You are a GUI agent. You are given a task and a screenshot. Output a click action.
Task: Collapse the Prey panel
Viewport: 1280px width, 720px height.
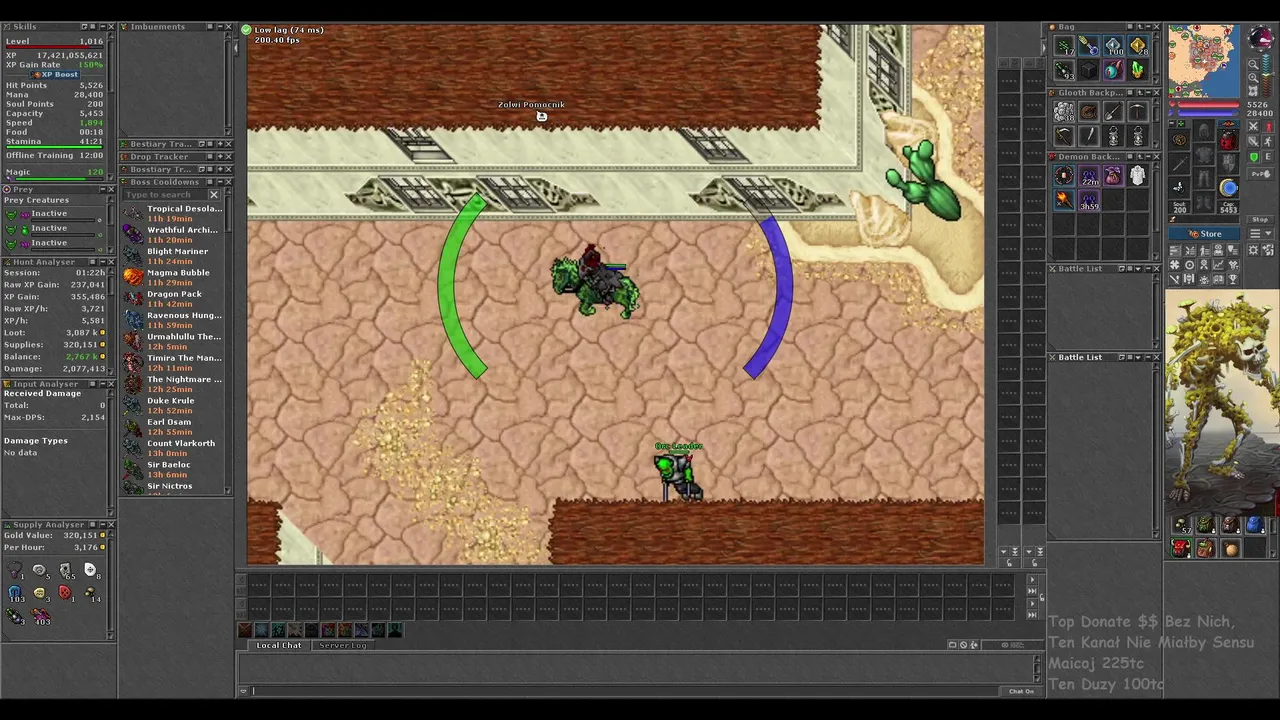[102, 190]
